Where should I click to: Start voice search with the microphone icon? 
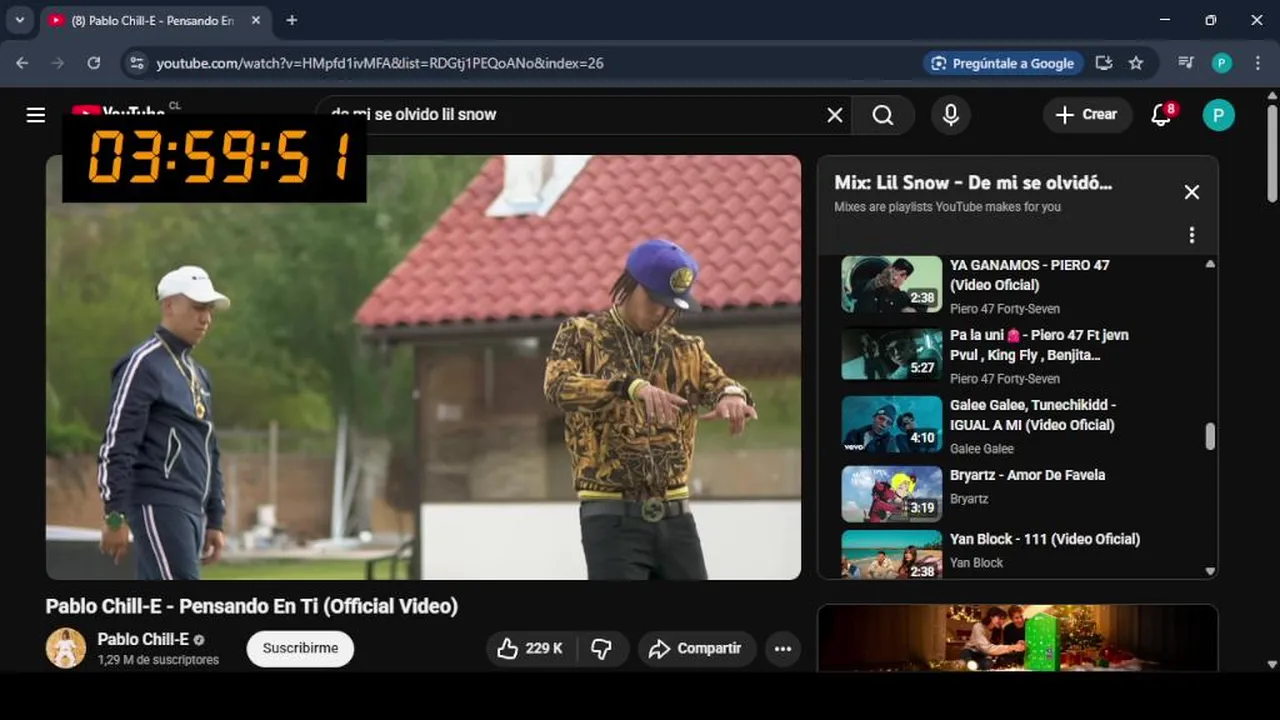point(951,115)
